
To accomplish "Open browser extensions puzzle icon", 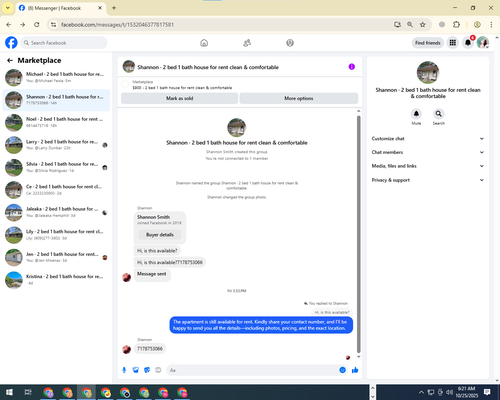I will pyautogui.click(x=456, y=24).
